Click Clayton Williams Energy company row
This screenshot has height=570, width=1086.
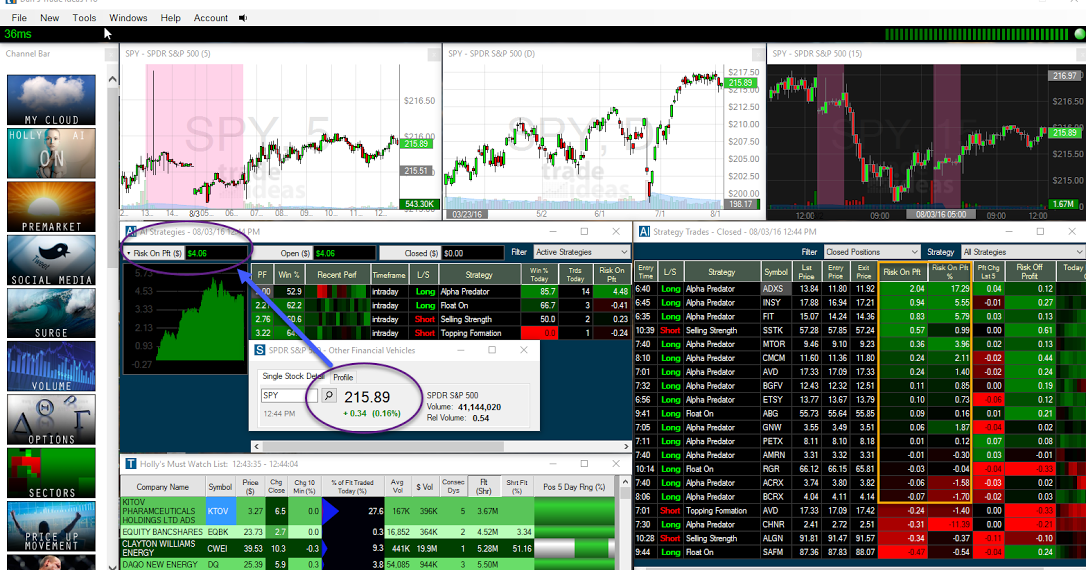(367, 549)
